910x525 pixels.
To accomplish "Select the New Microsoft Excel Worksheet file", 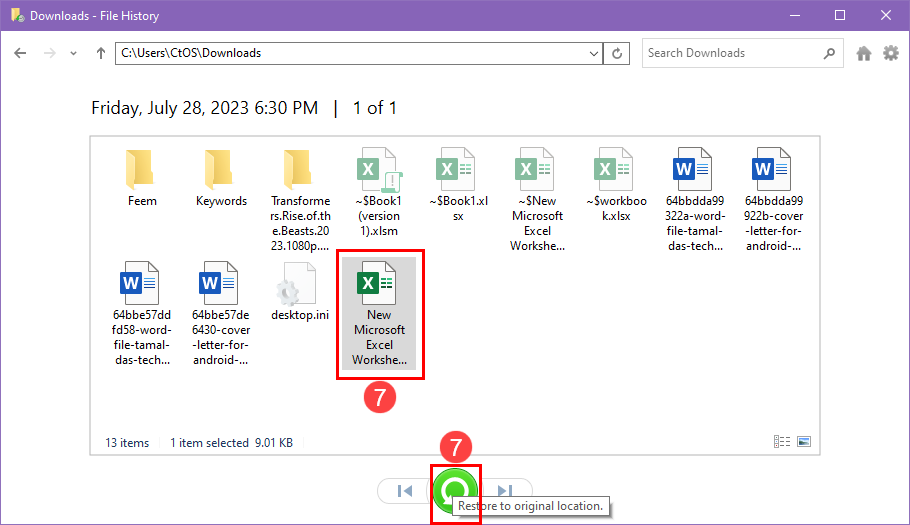I will (x=379, y=313).
